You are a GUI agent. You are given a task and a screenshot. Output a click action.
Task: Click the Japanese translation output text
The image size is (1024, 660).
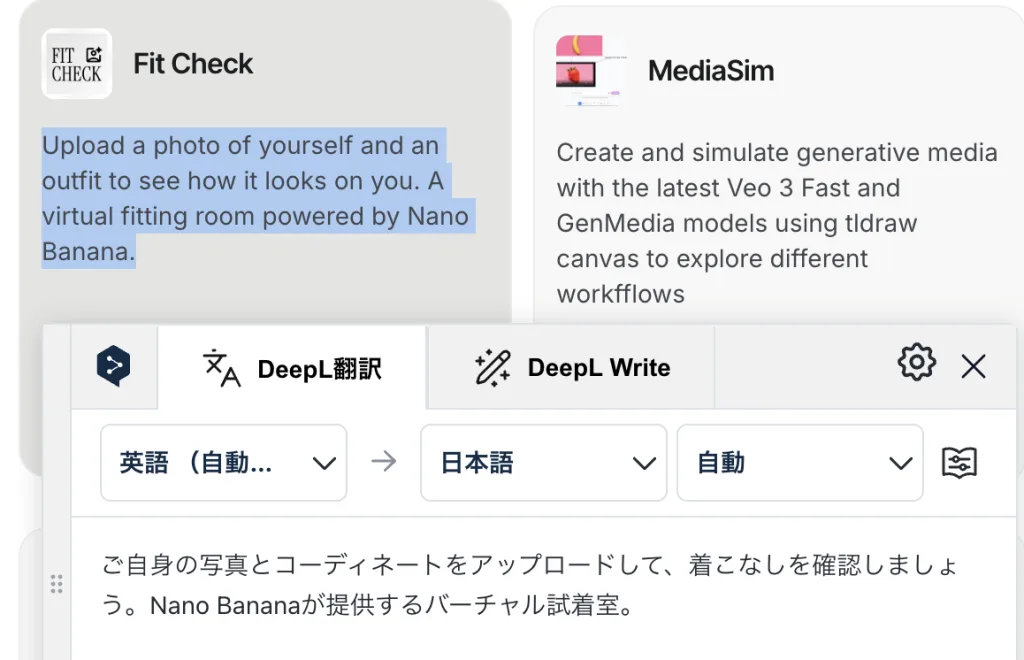530,584
